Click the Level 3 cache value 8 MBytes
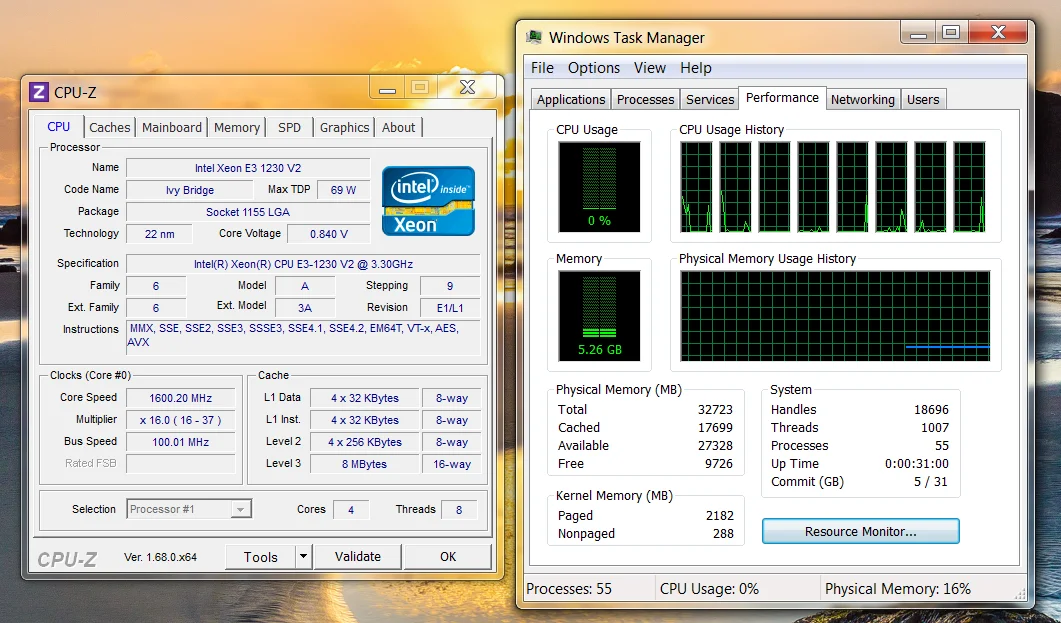The width and height of the screenshot is (1061, 623). tap(365, 464)
